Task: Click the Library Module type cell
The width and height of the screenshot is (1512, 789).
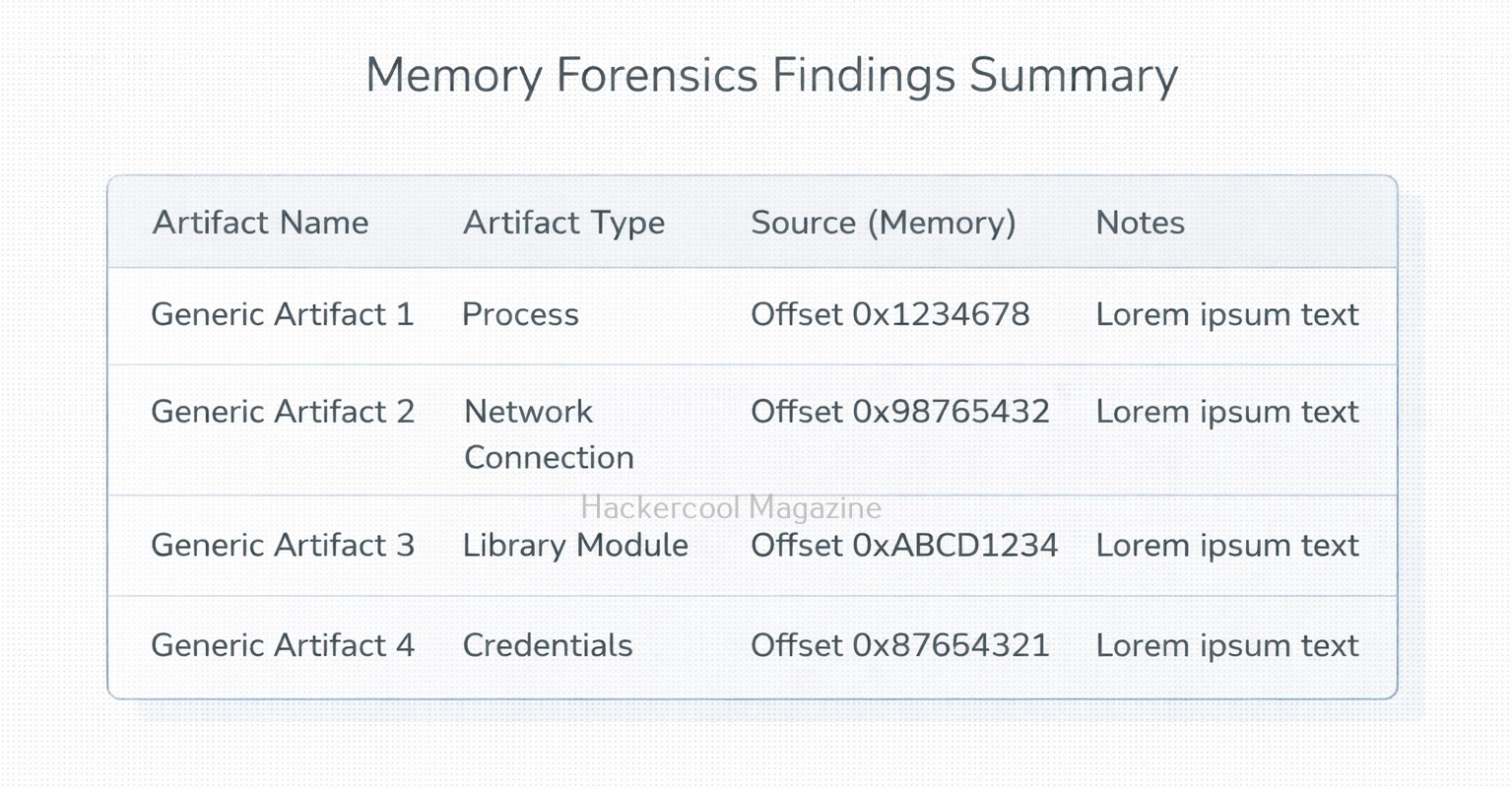Action: point(575,546)
